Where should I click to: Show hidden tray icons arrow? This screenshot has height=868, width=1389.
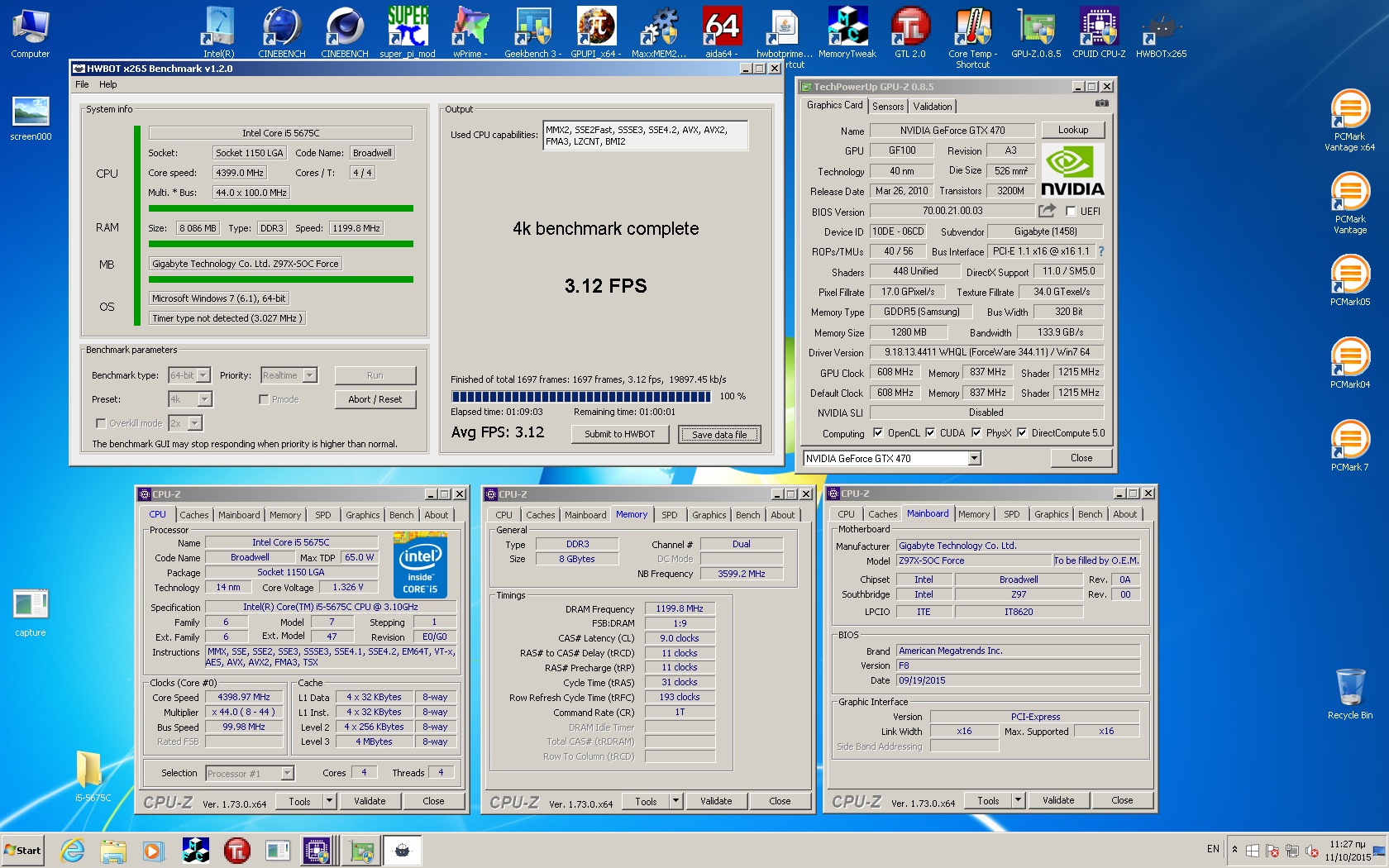[1234, 850]
